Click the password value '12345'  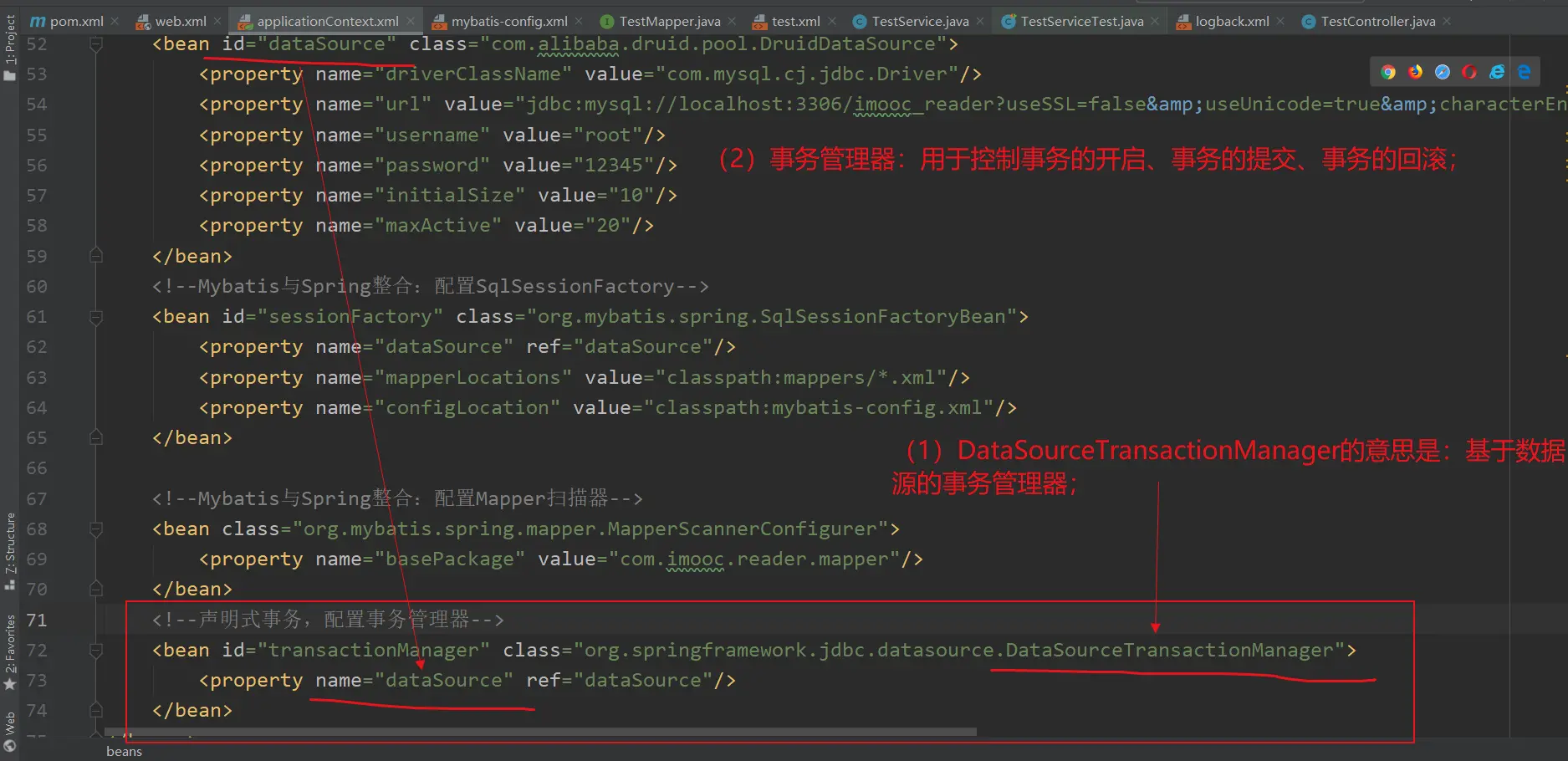[x=614, y=165]
